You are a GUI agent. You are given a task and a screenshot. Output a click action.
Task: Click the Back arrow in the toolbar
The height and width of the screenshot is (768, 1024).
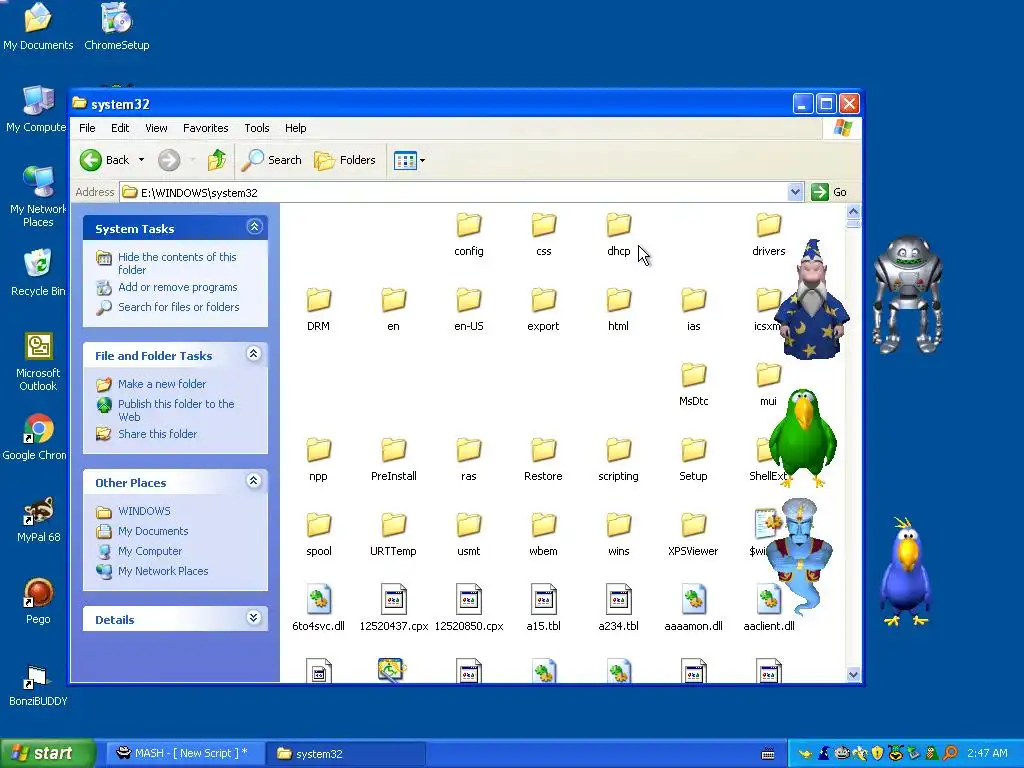(91, 160)
